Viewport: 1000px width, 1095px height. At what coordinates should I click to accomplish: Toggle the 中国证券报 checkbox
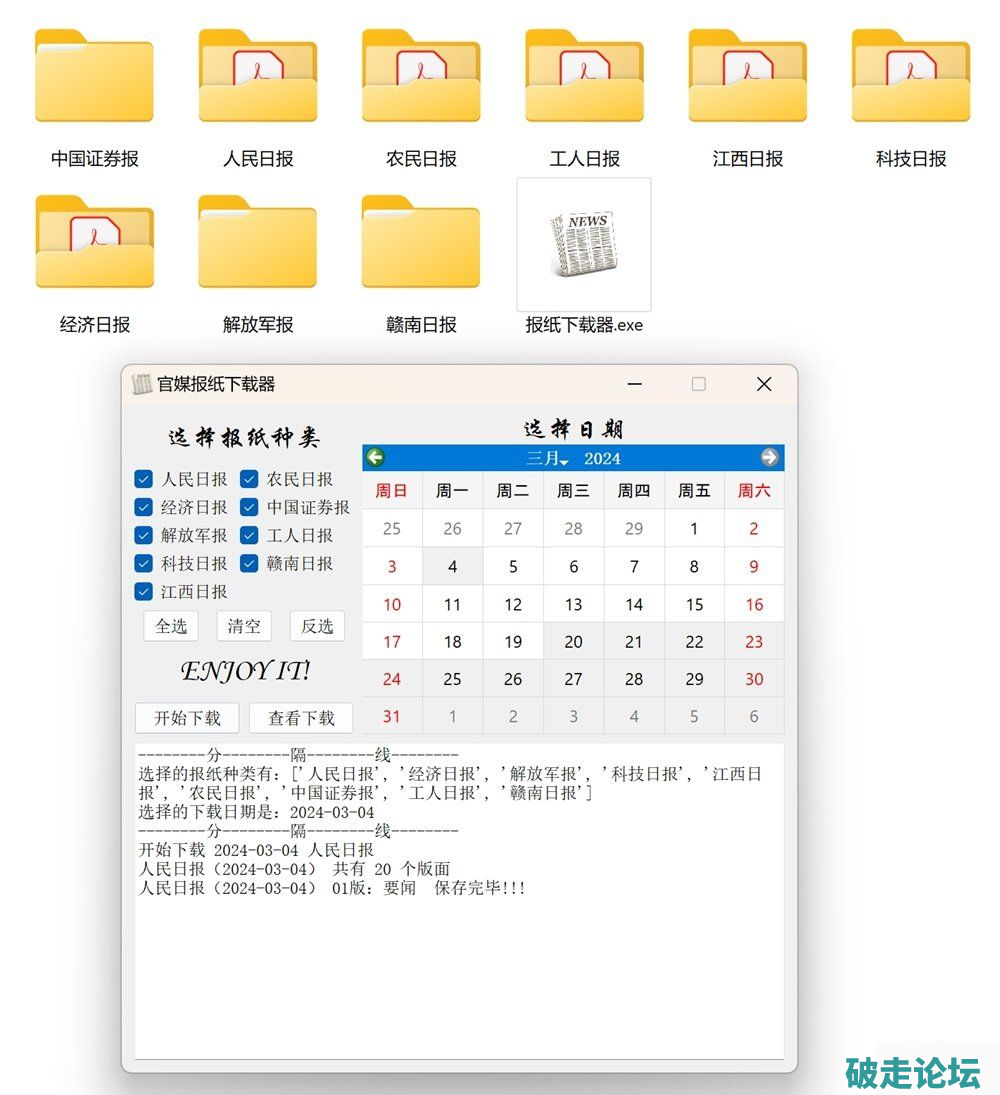click(x=249, y=507)
